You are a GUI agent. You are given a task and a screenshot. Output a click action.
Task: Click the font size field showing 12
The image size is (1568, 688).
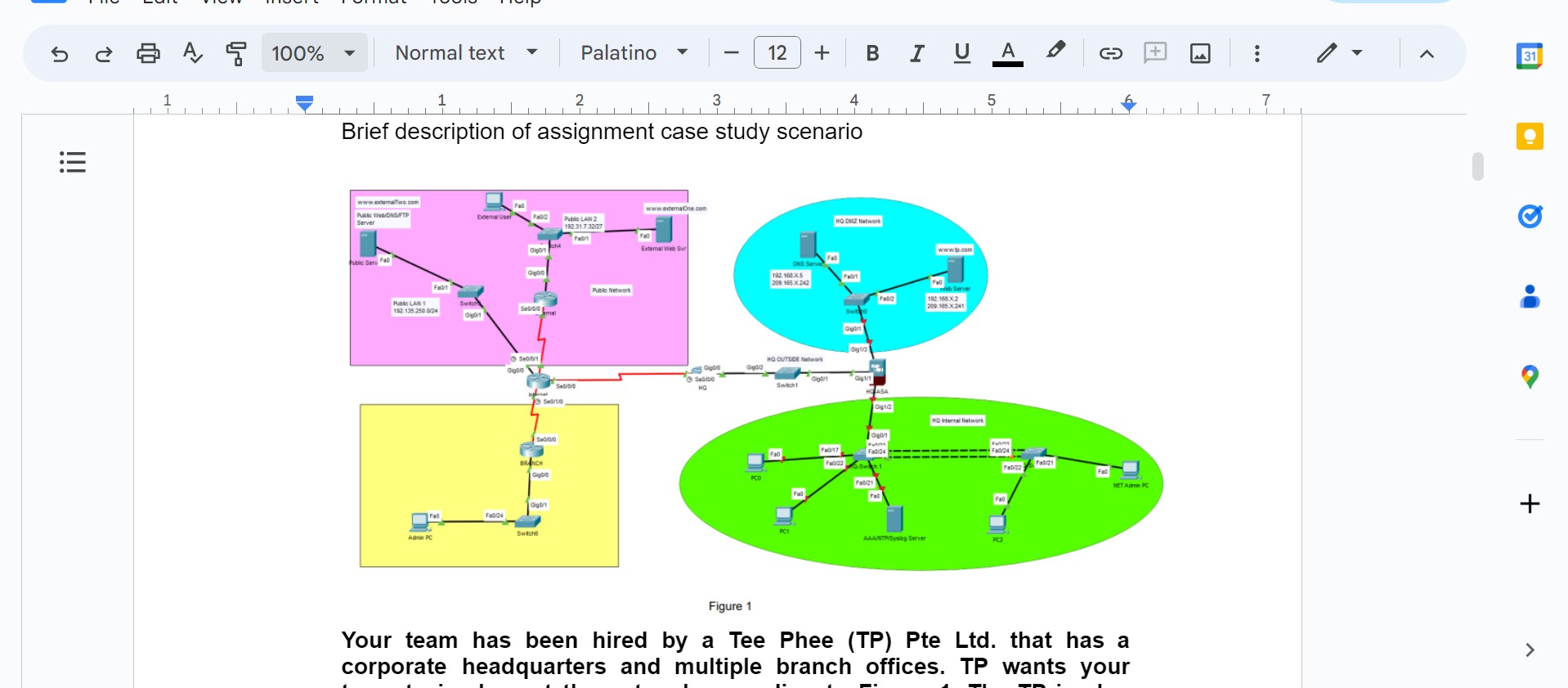point(777,53)
